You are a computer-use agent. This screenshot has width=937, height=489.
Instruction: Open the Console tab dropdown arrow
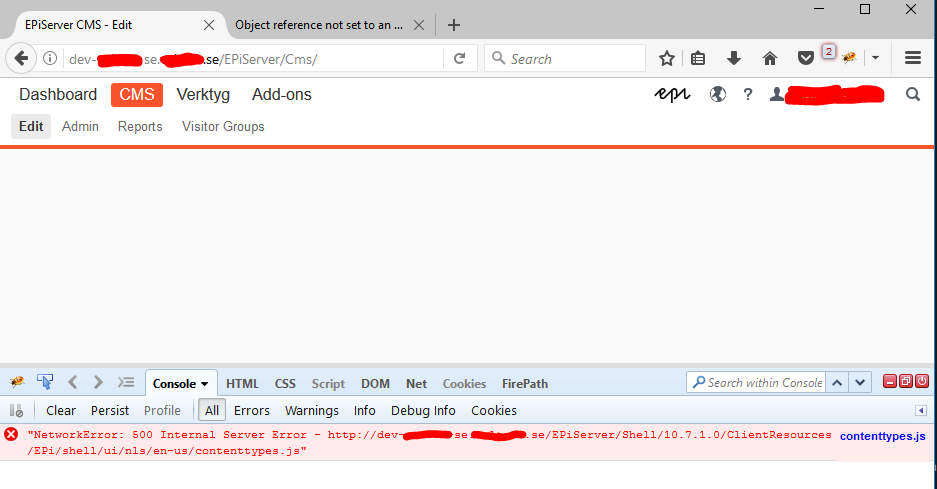(x=204, y=384)
